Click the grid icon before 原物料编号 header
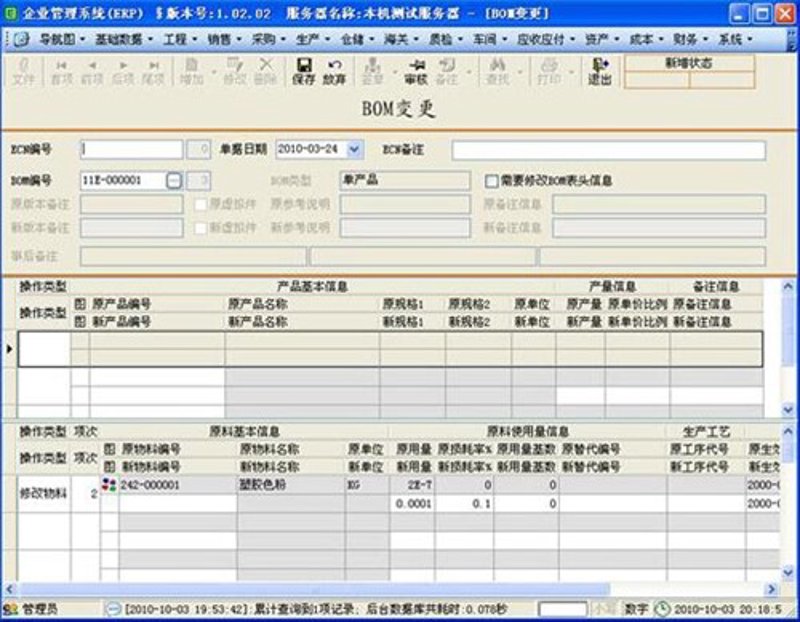The image size is (800, 622). (109, 449)
